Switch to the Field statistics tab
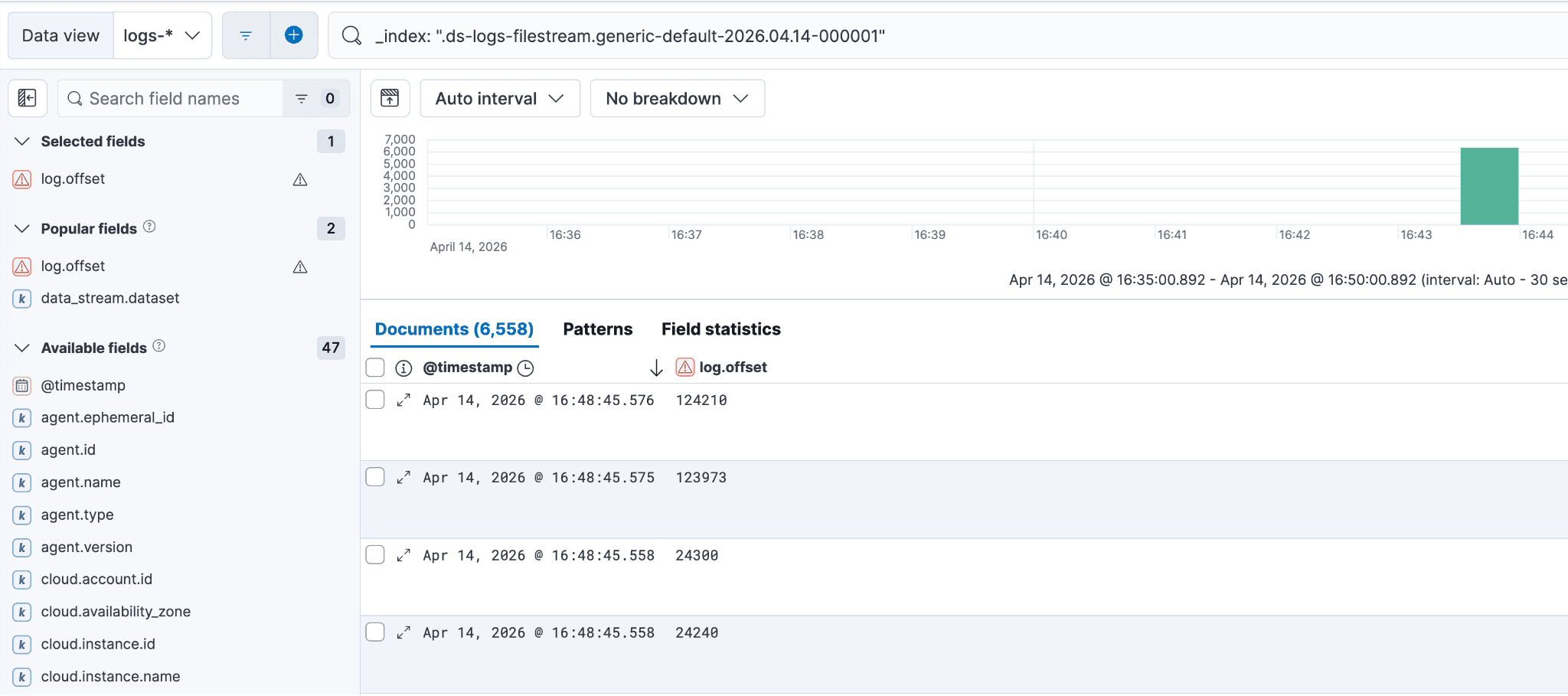The width and height of the screenshot is (1568, 696). point(720,328)
